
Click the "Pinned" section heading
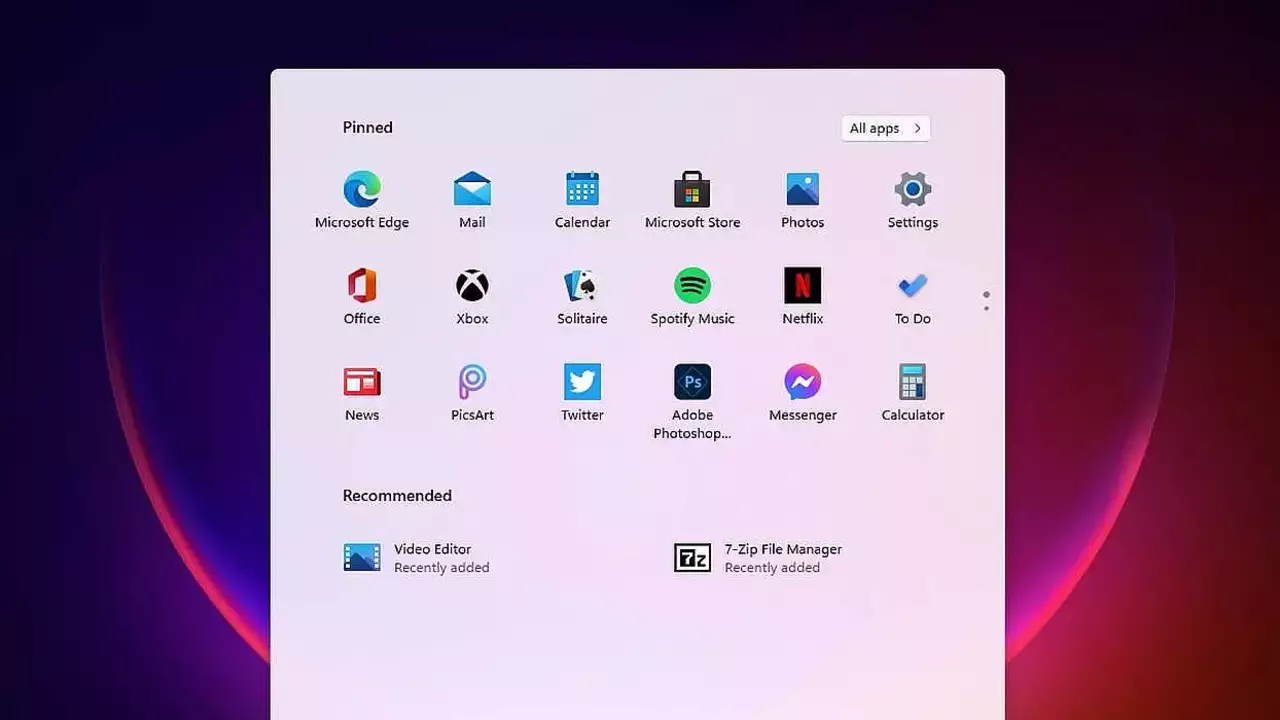click(x=368, y=127)
